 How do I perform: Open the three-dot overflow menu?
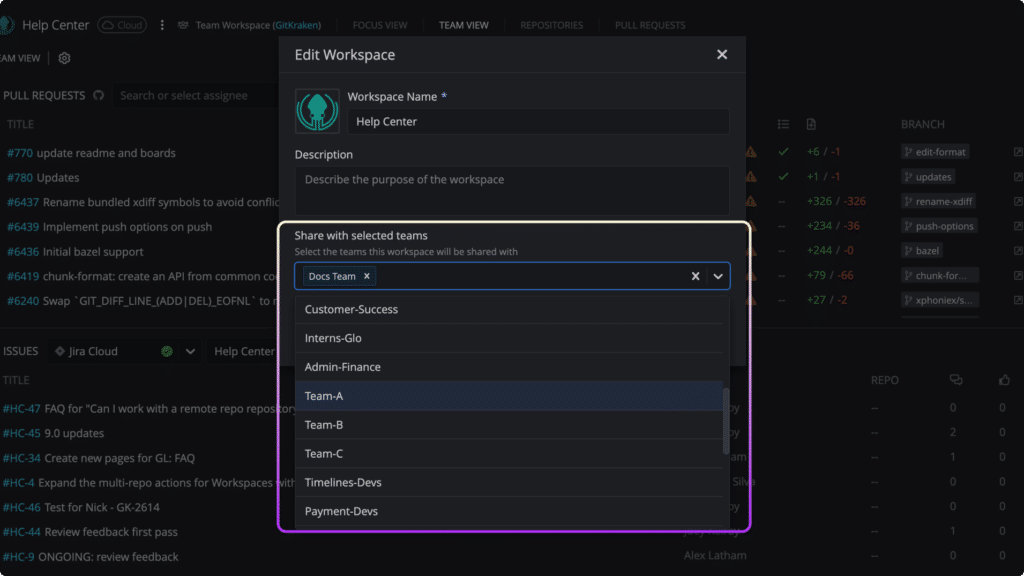(x=162, y=24)
